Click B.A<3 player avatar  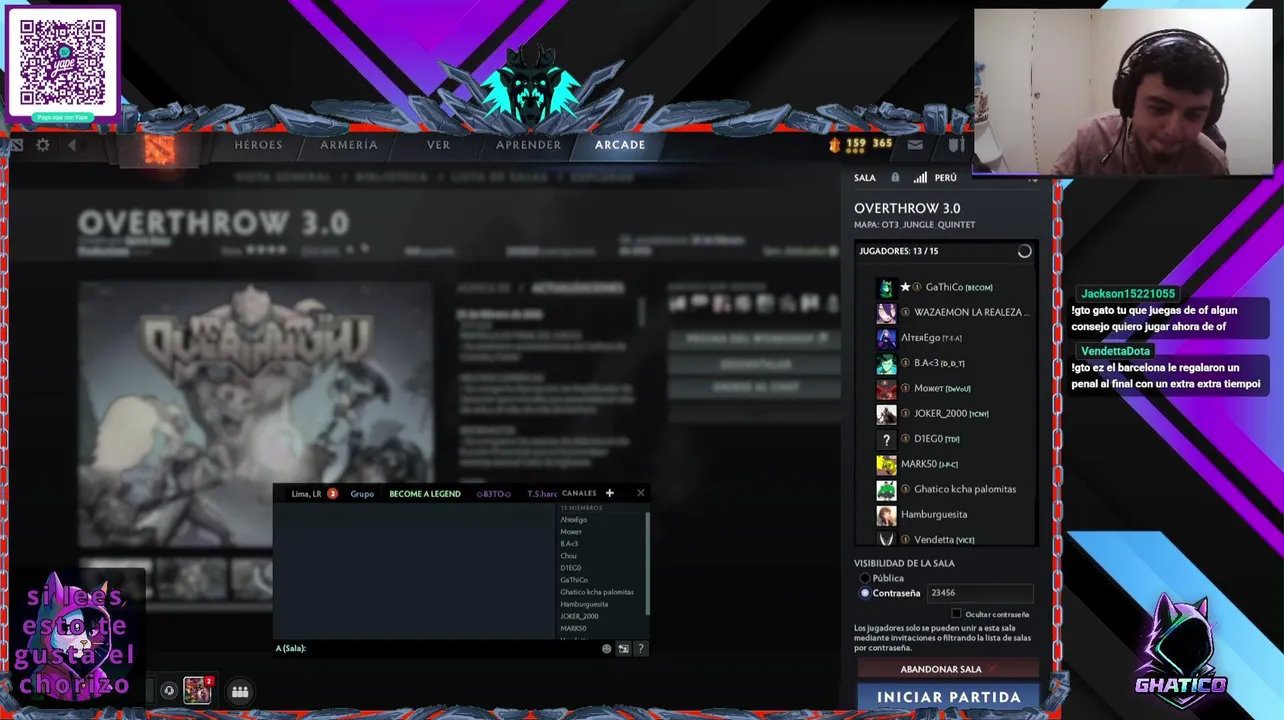point(886,363)
